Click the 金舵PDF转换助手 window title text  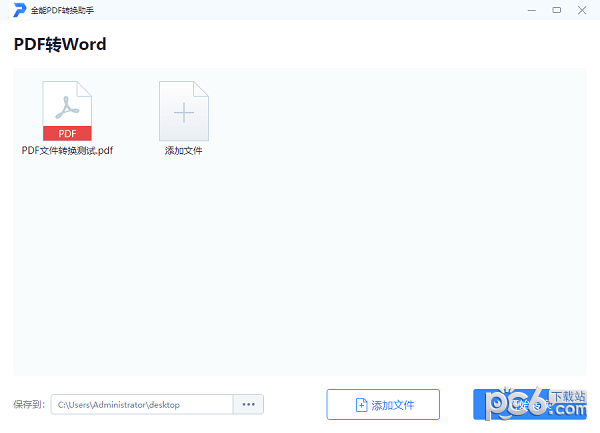[x=62, y=10]
